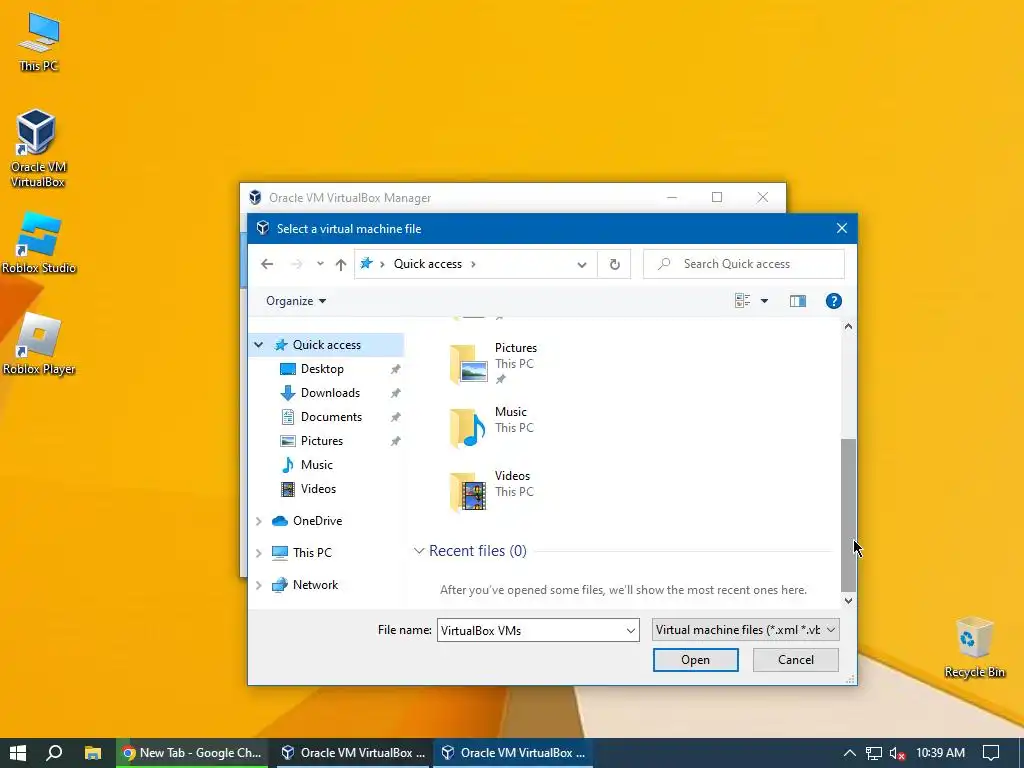Image resolution: width=1024 pixels, height=768 pixels.
Task: Open the Windows Start menu
Action: coord(18,753)
